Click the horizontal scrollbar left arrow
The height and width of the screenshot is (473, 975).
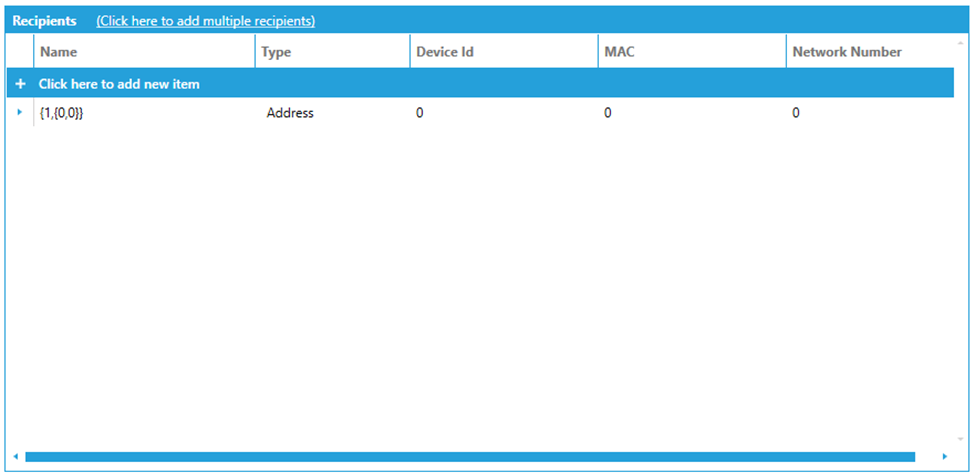pos(15,457)
